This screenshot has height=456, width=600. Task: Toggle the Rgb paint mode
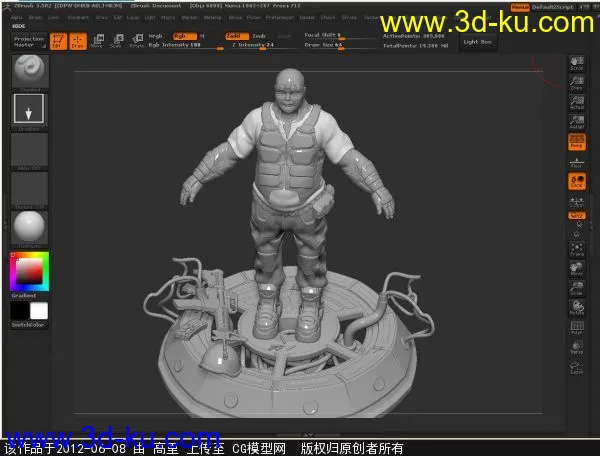point(185,36)
